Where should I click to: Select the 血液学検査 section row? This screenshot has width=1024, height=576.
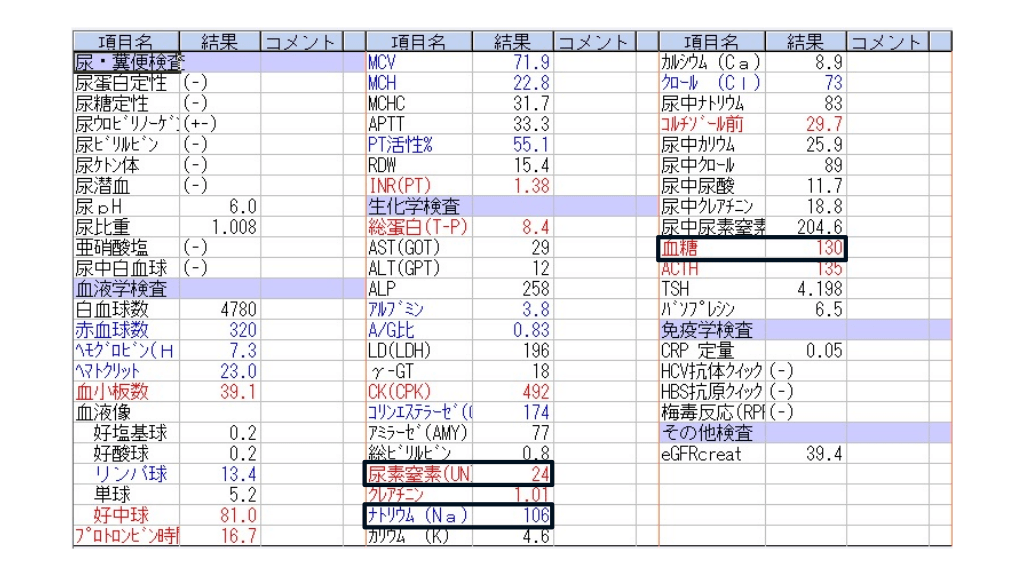pos(120,289)
